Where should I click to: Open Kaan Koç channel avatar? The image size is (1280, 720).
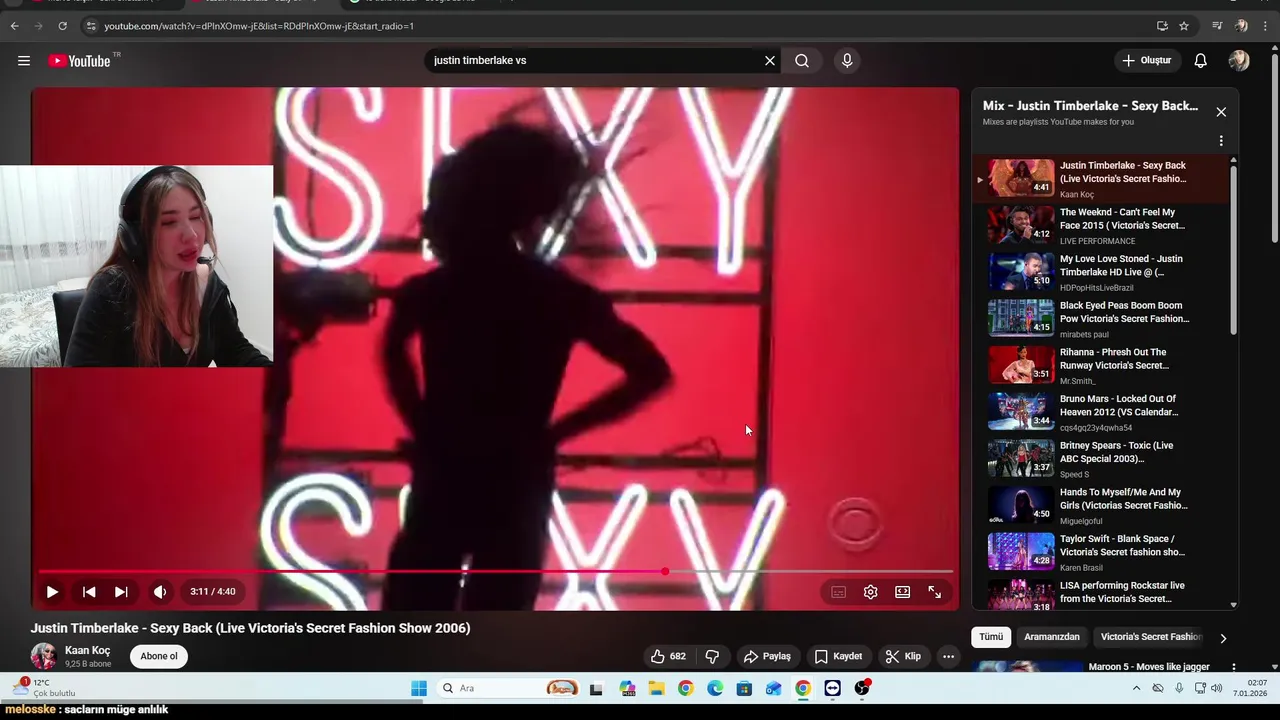44,656
